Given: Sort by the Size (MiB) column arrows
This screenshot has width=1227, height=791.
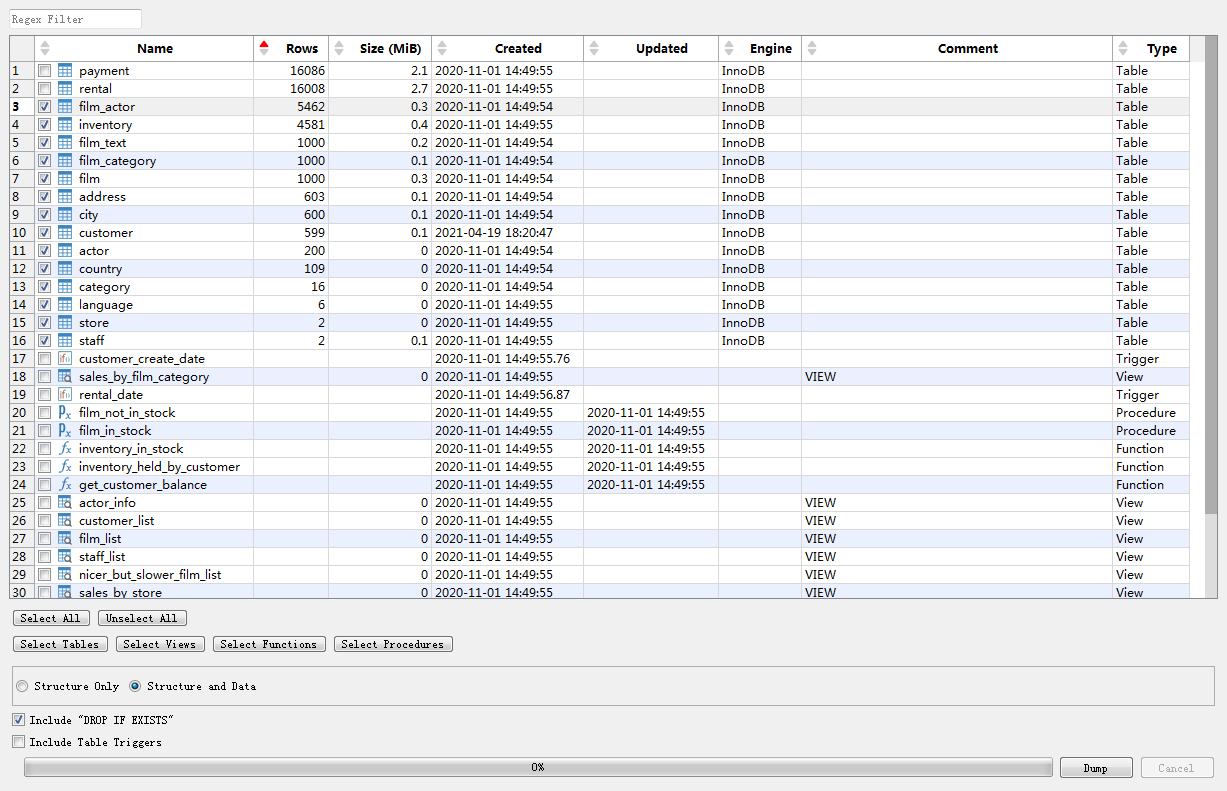Looking at the screenshot, I should [x=339, y=48].
